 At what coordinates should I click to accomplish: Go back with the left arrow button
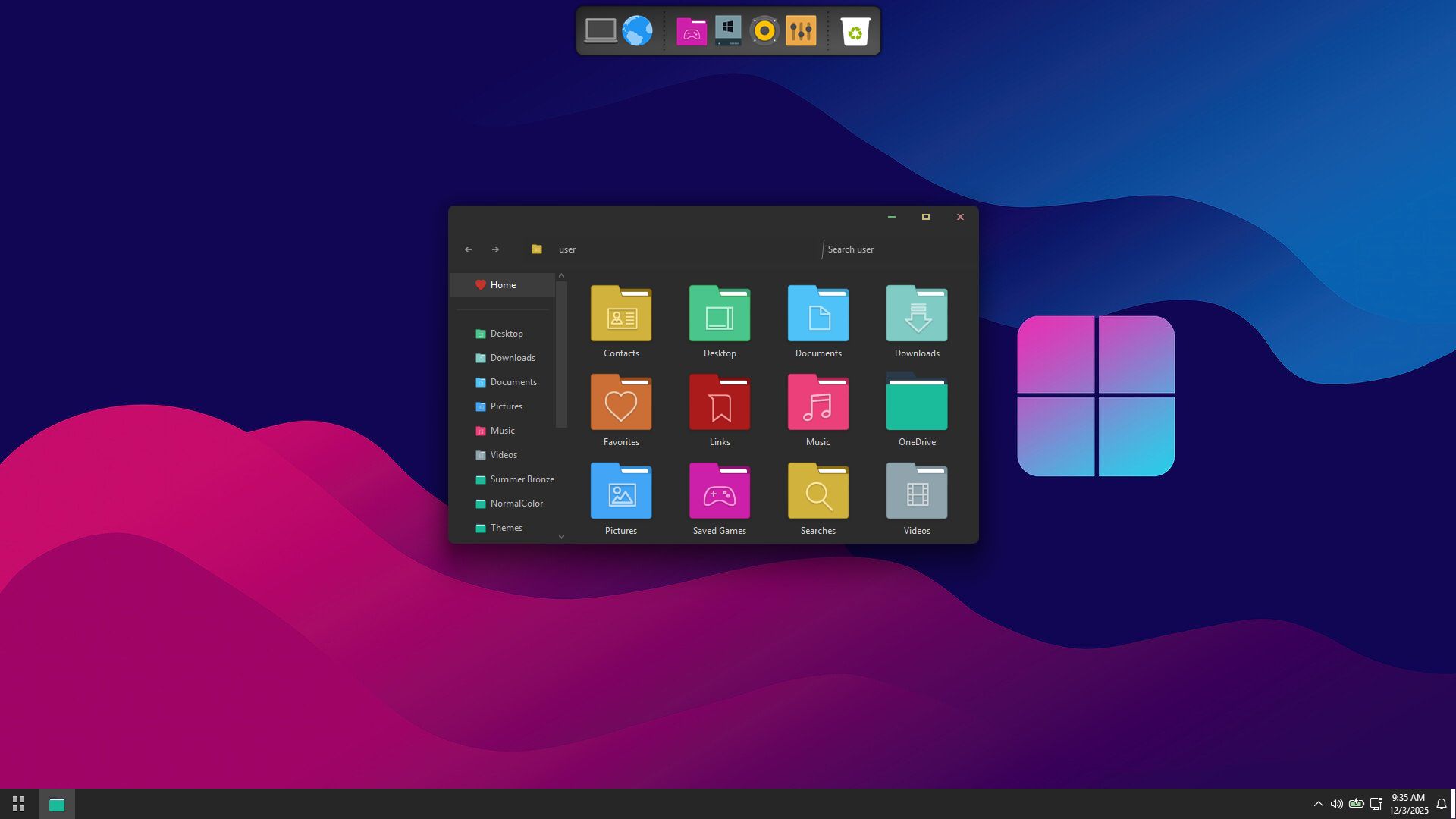469,249
